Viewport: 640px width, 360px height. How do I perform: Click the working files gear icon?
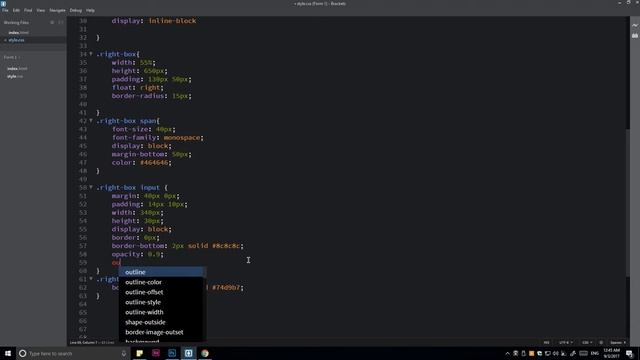tap(52, 22)
